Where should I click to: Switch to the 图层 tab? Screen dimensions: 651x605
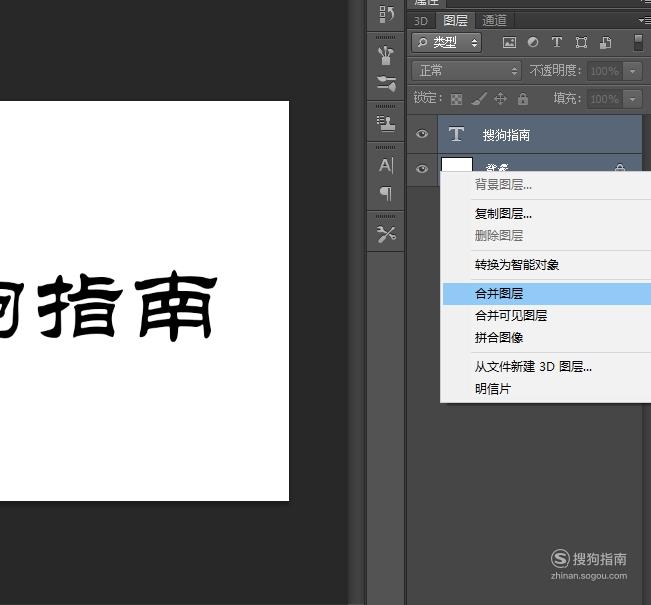(x=455, y=20)
